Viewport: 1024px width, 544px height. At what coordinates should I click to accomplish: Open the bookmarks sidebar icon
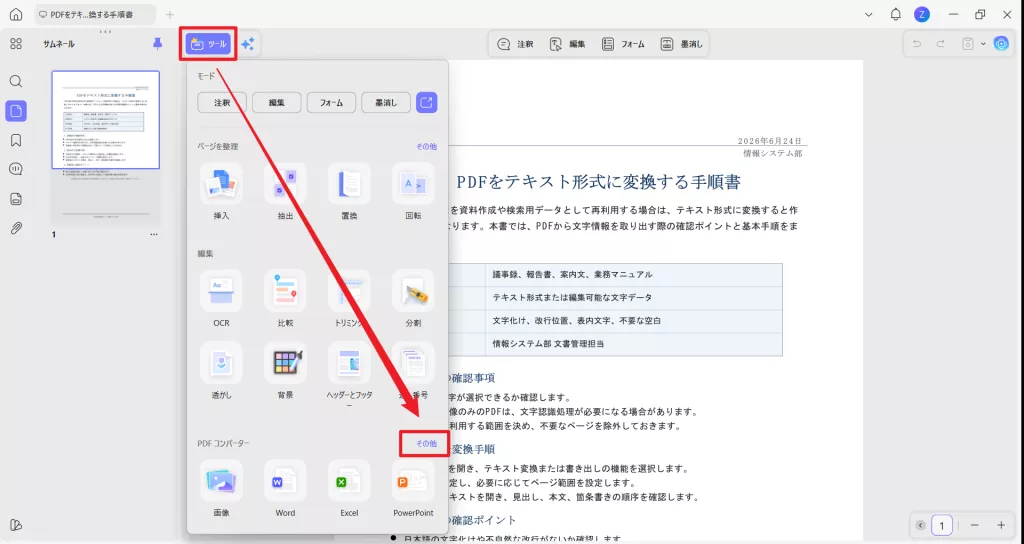[x=16, y=140]
